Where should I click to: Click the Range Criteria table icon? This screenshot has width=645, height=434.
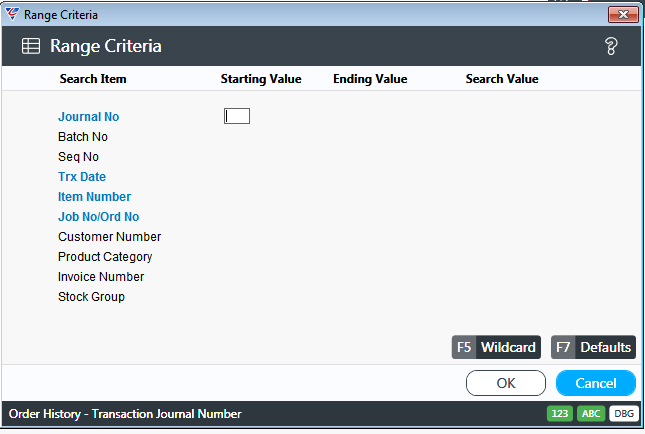point(31,46)
